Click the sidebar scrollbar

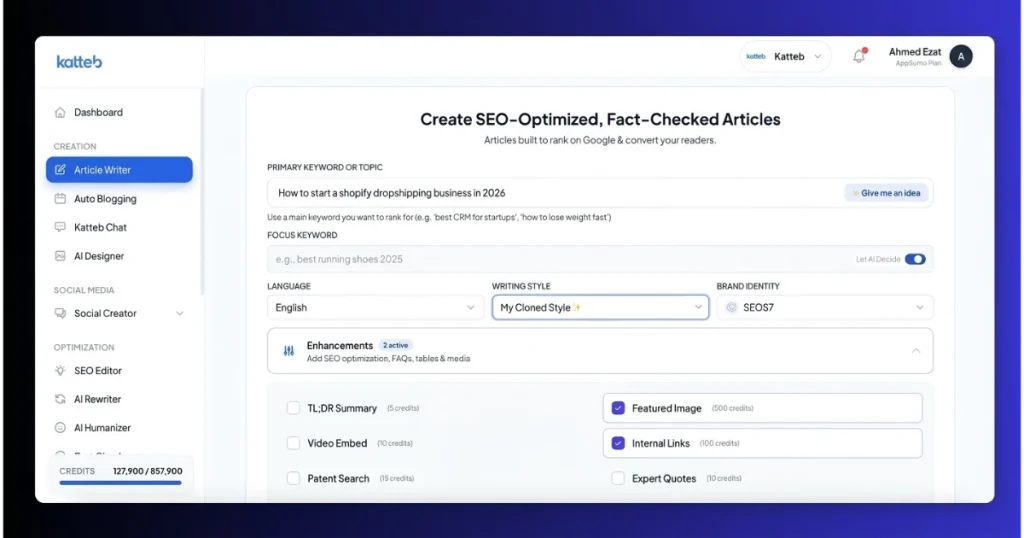pos(202,193)
